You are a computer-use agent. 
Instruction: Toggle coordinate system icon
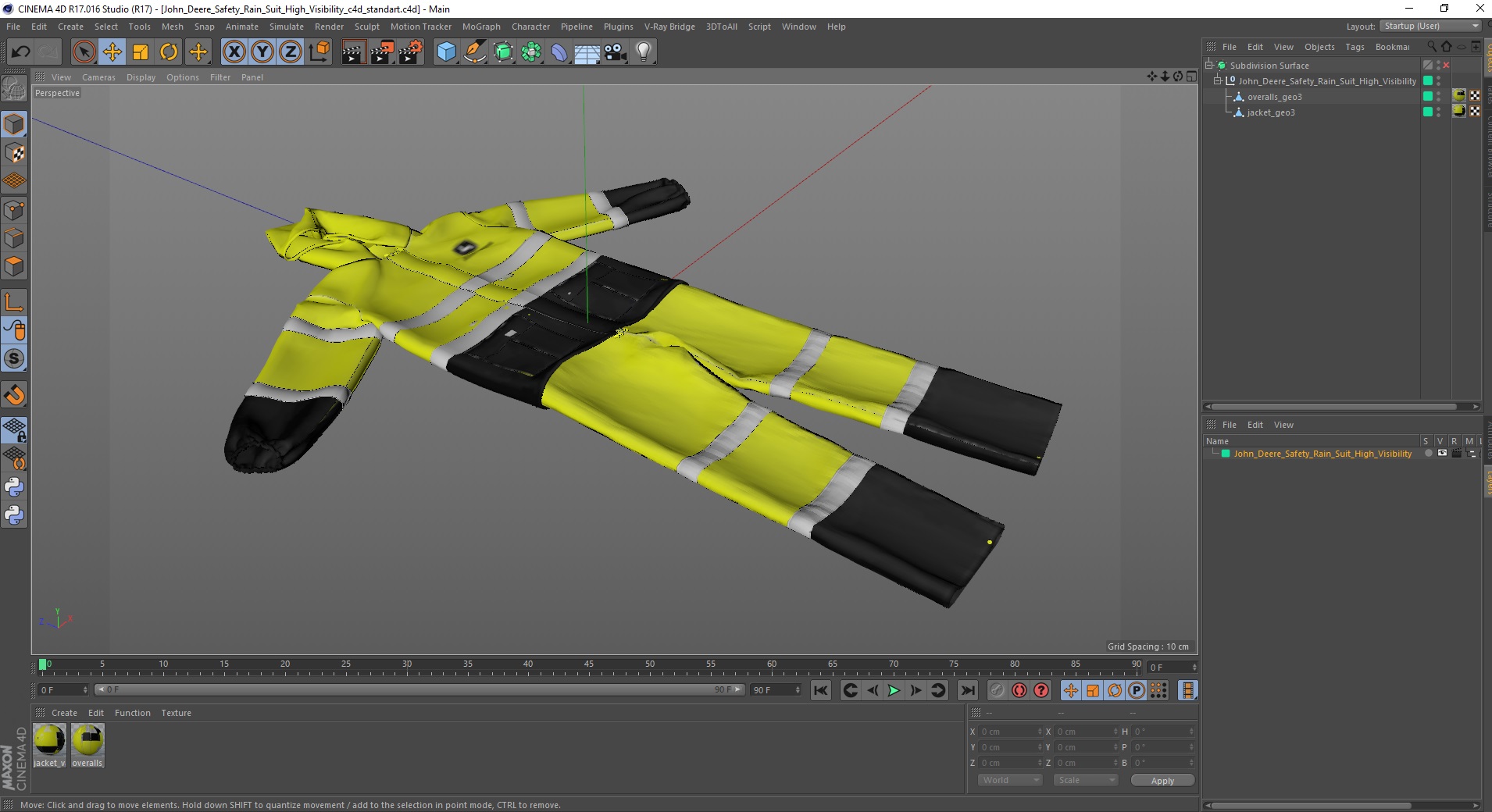pos(319,52)
